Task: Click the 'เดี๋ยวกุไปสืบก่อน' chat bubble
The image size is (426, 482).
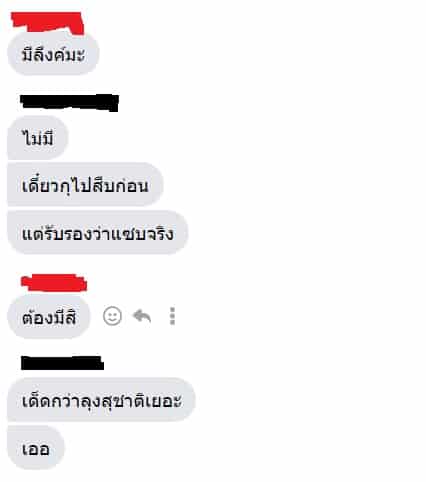Action: [x=85, y=184]
